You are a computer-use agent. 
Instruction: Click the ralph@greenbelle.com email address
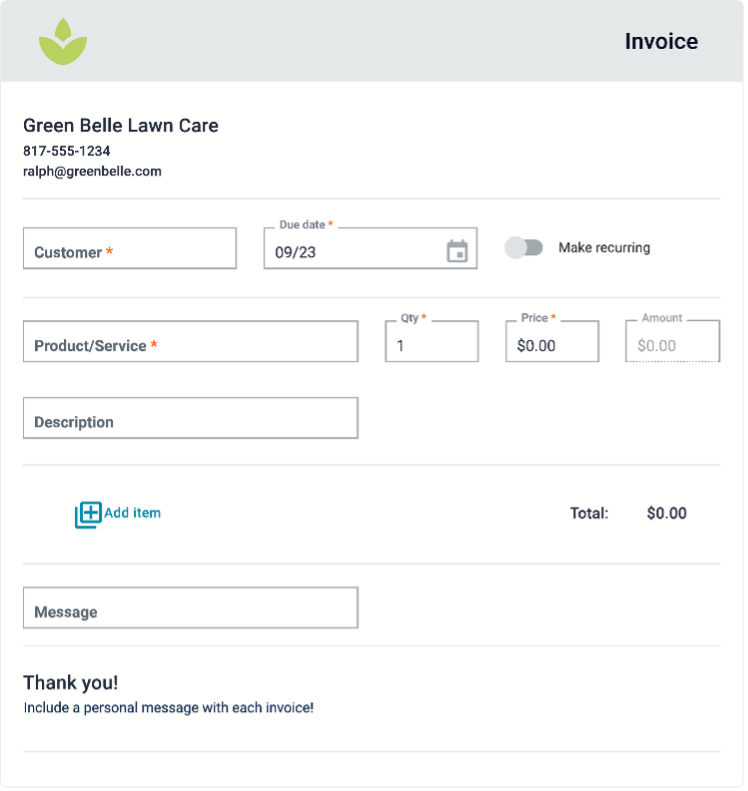pyautogui.click(x=92, y=172)
